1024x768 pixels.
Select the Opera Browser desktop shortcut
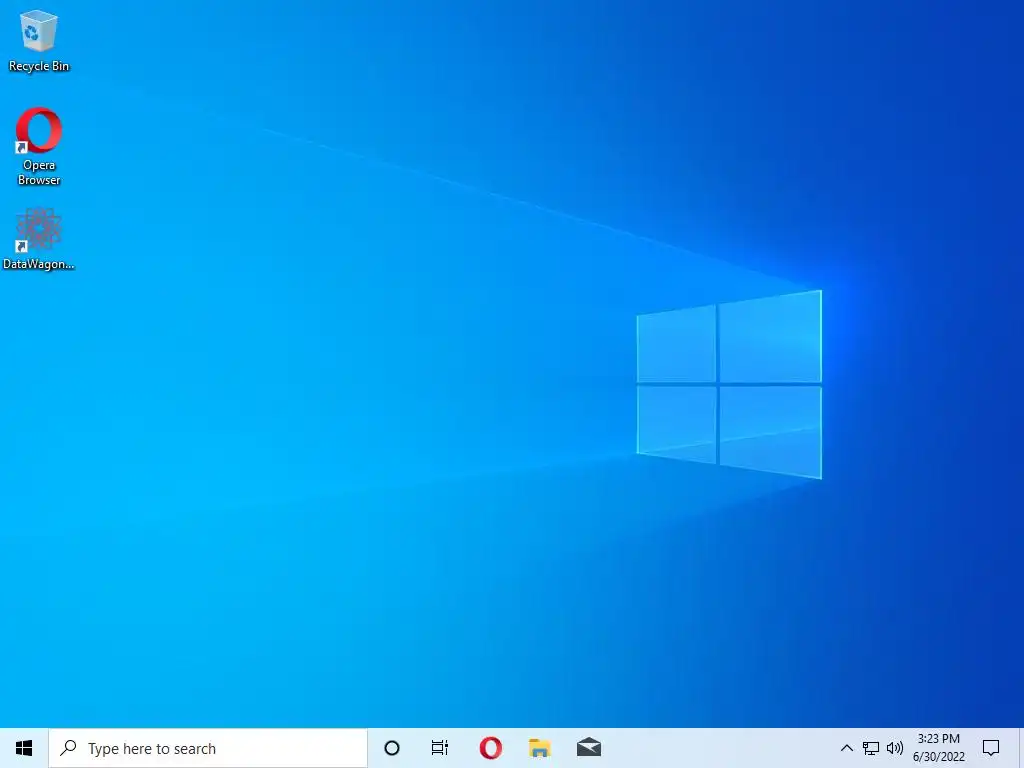(x=39, y=146)
